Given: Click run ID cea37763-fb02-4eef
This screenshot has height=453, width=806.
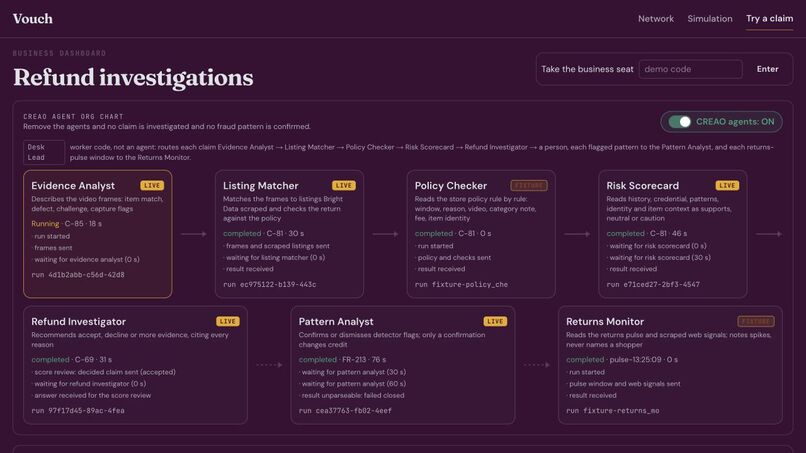Looking at the screenshot, I should click(x=345, y=410).
